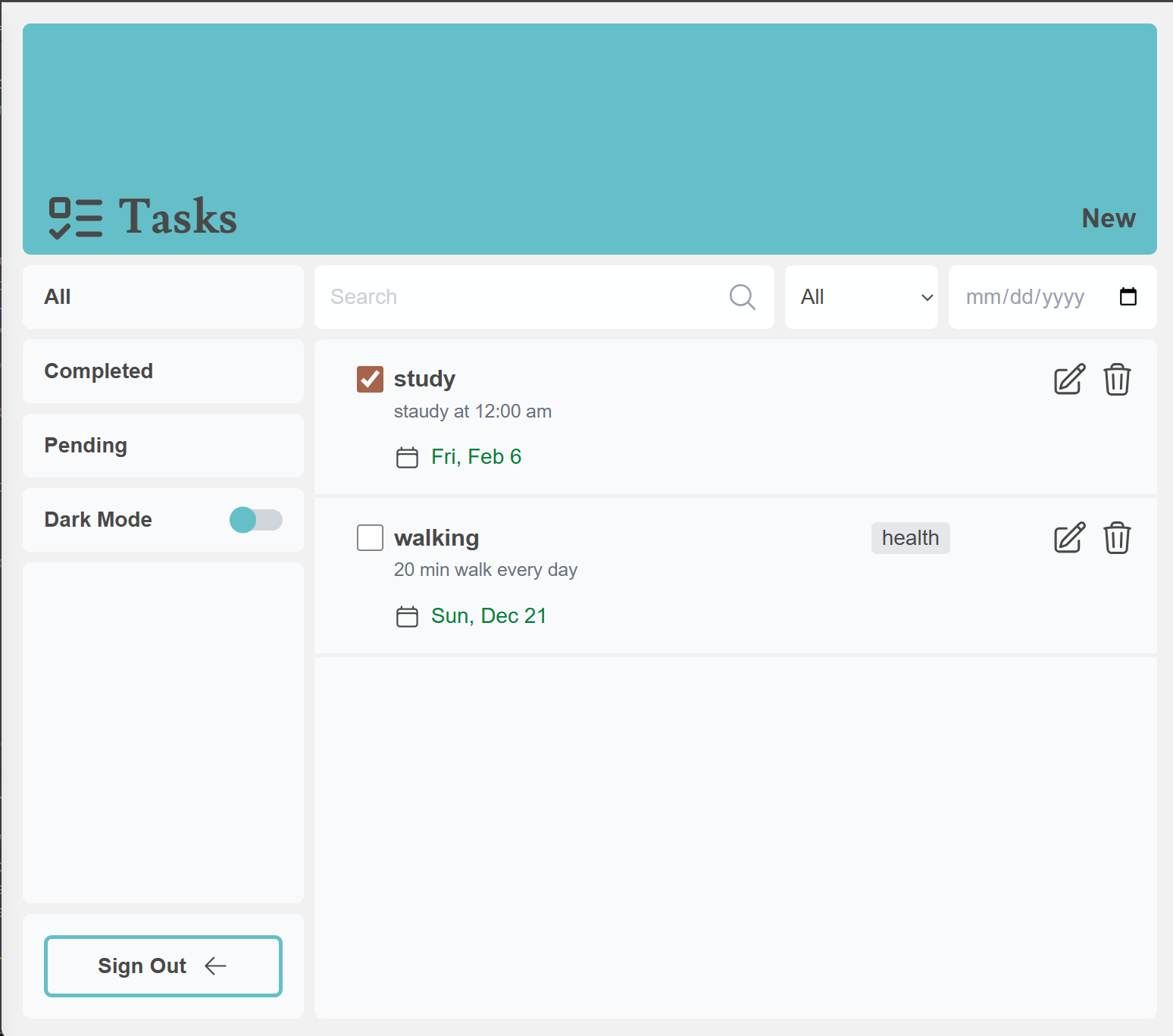Click calendar icon beside Fri, Feb 6
This screenshot has height=1036, width=1173.
[x=407, y=458]
